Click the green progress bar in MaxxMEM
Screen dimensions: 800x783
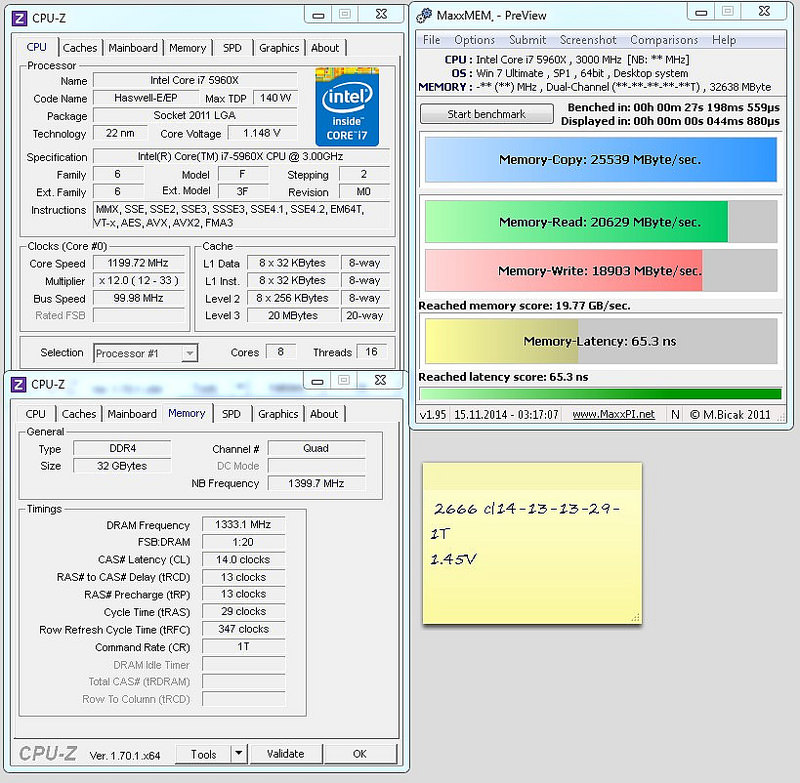point(601,394)
